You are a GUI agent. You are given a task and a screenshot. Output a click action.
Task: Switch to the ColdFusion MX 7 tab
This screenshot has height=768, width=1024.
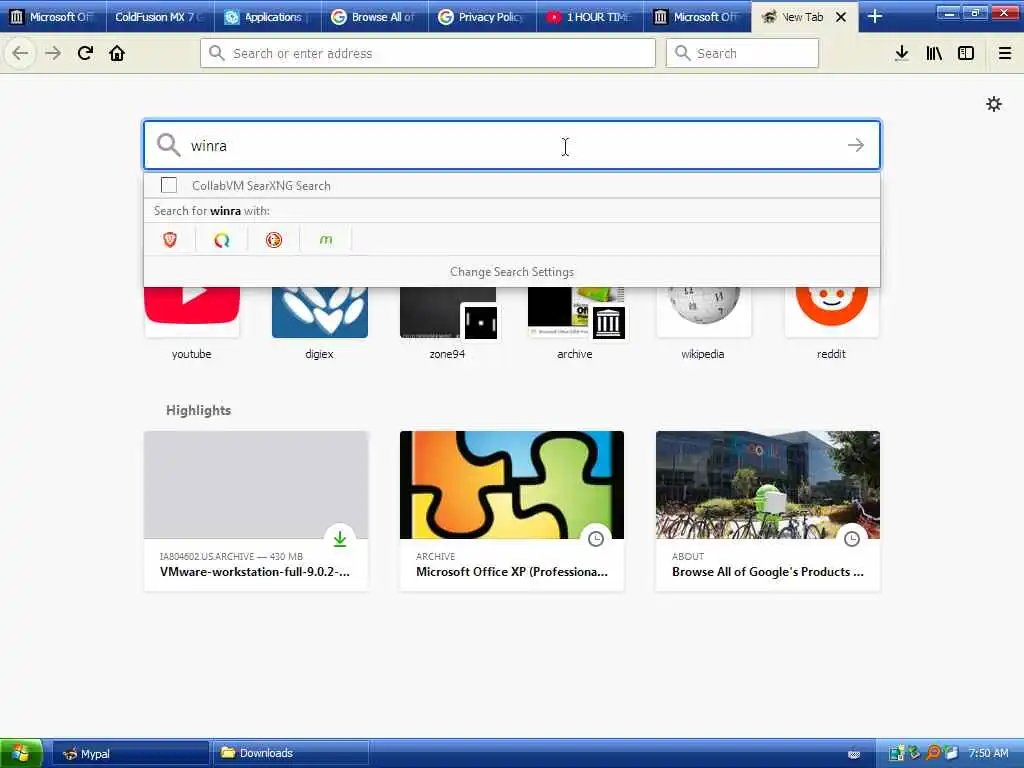[x=160, y=17]
